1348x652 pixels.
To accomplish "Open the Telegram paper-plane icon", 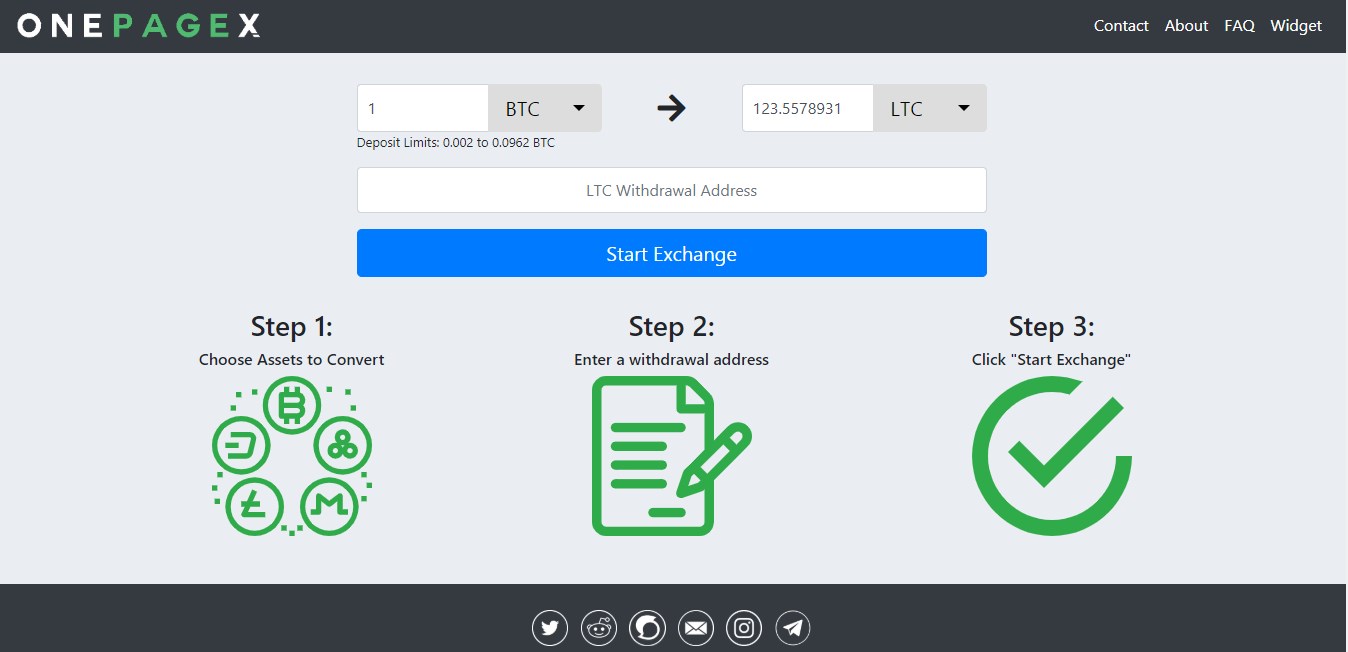I will 793,628.
